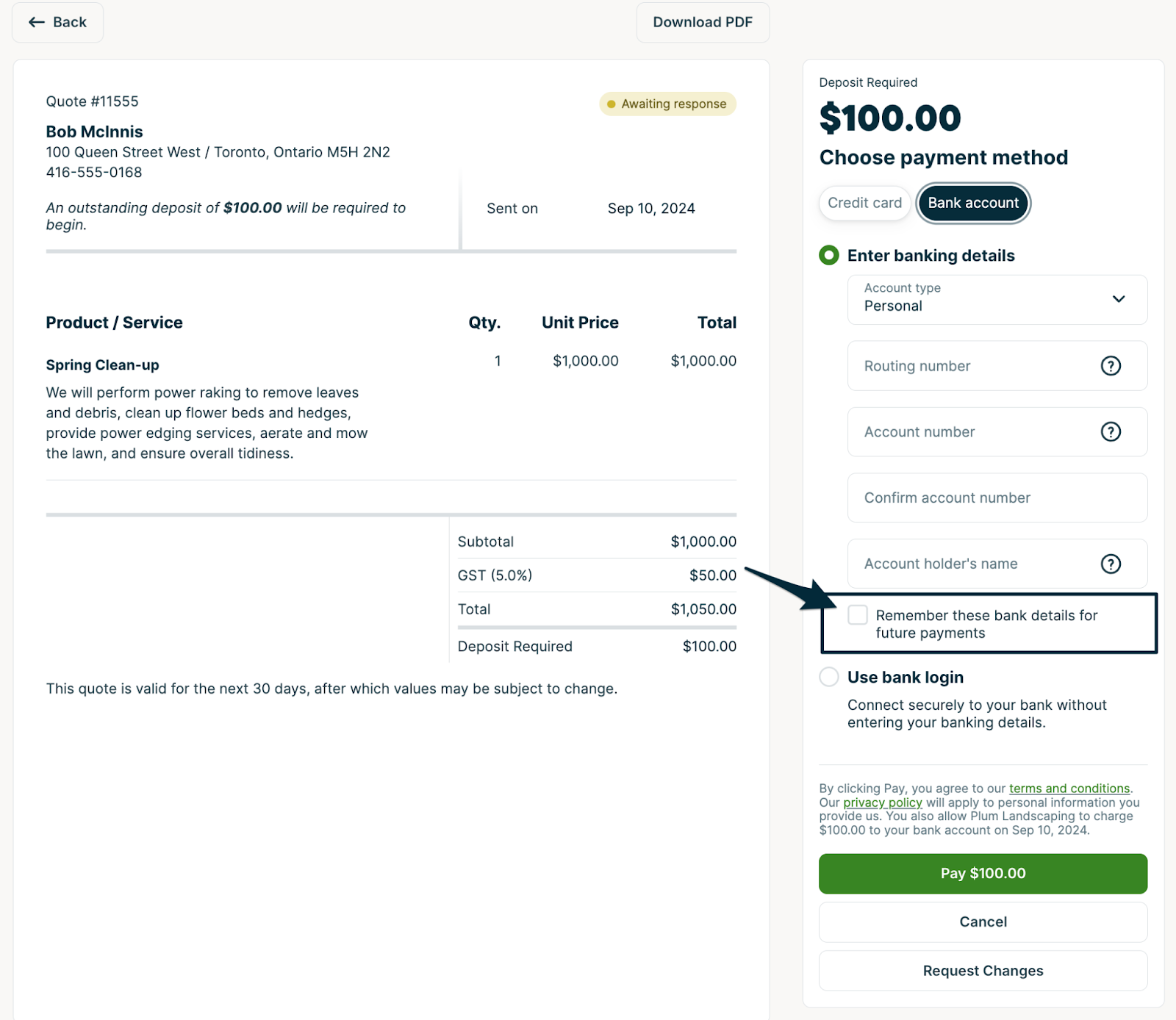Click the Account type chevron arrow
The width and height of the screenshot is (1176, 1020).
1119,299
